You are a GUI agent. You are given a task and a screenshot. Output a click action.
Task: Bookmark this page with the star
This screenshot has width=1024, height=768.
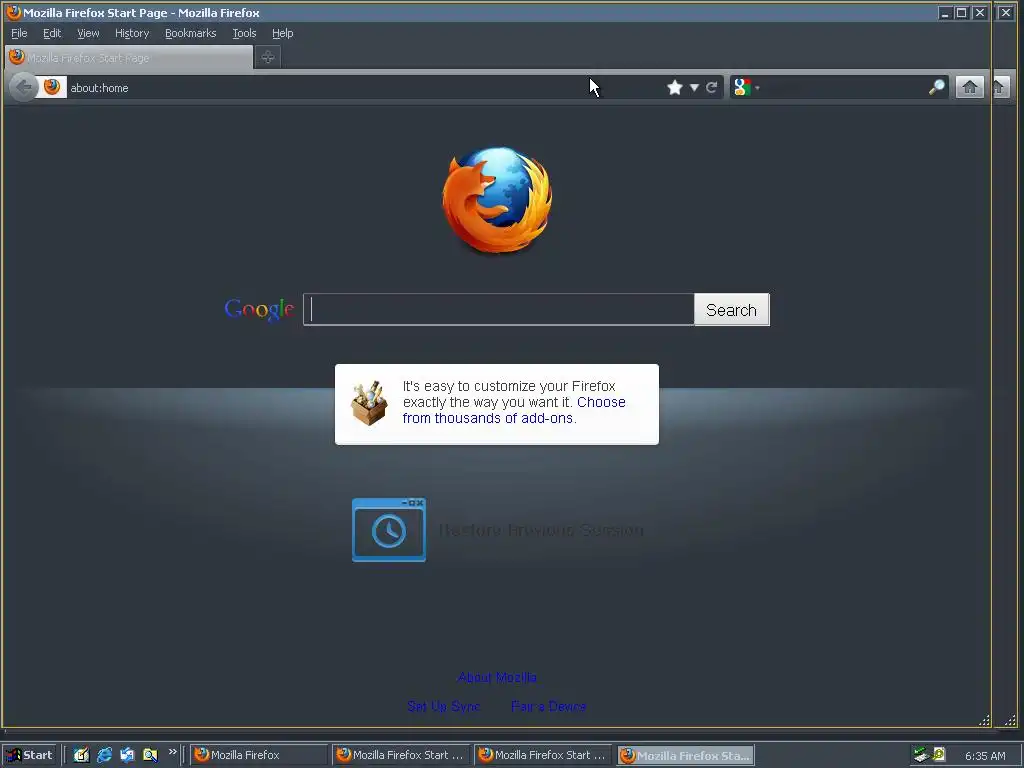675,88
